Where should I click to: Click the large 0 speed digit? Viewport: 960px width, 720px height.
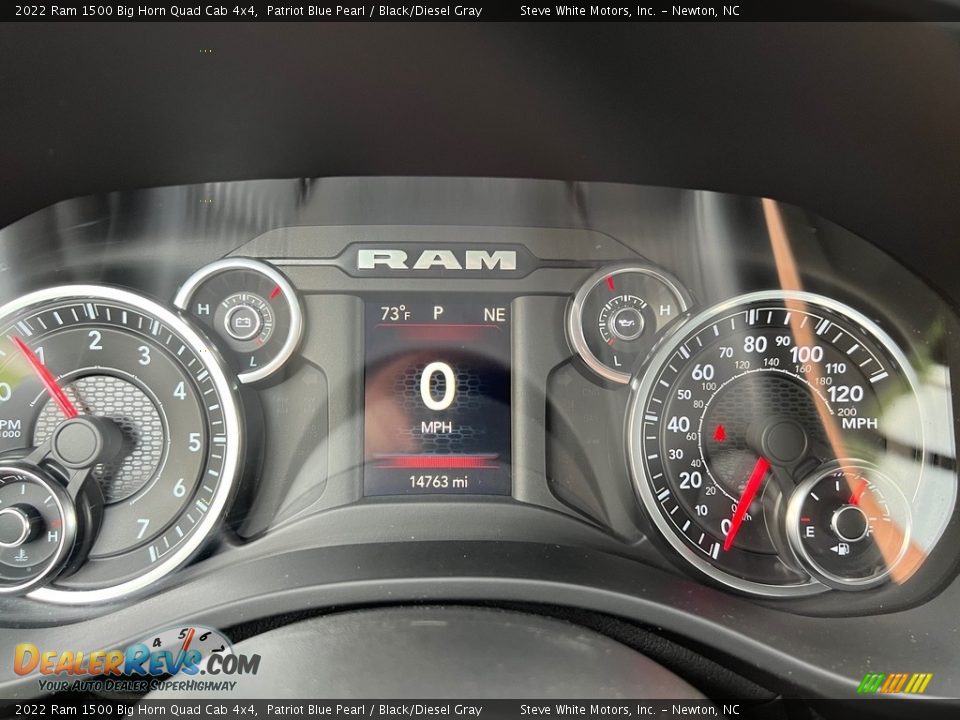tap(437, 386)
